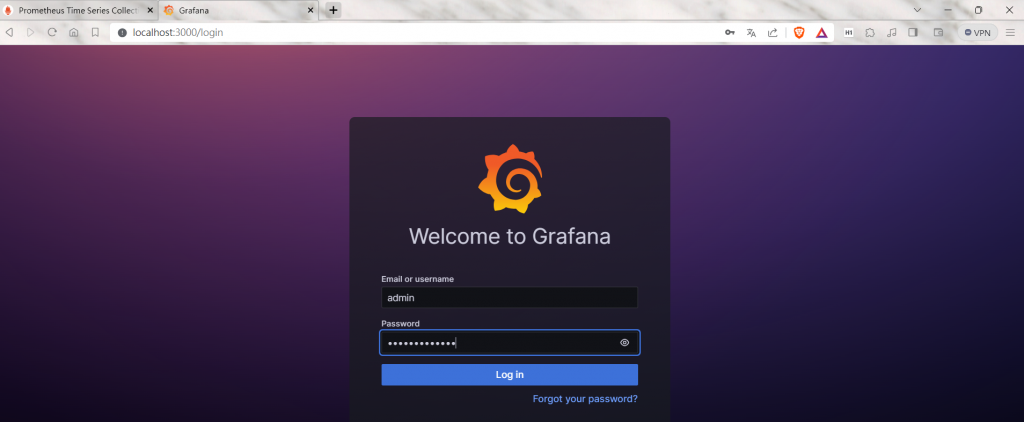Click the localhost:3000/login address bar
The width and height of the screenshot is (1024, 422).
[x=418, y=32]
